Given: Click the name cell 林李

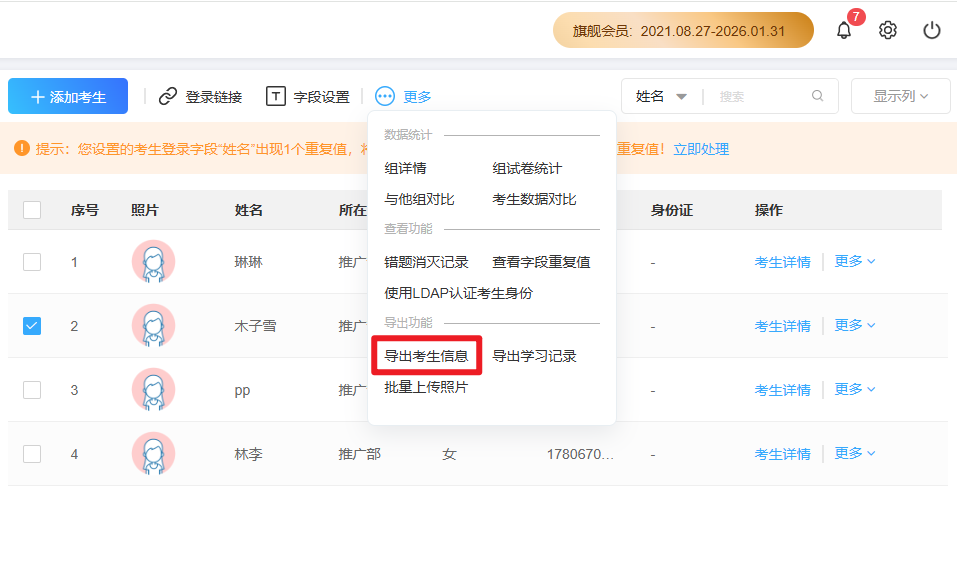Looking at the screenshot, I should click(x=248, y=454).
